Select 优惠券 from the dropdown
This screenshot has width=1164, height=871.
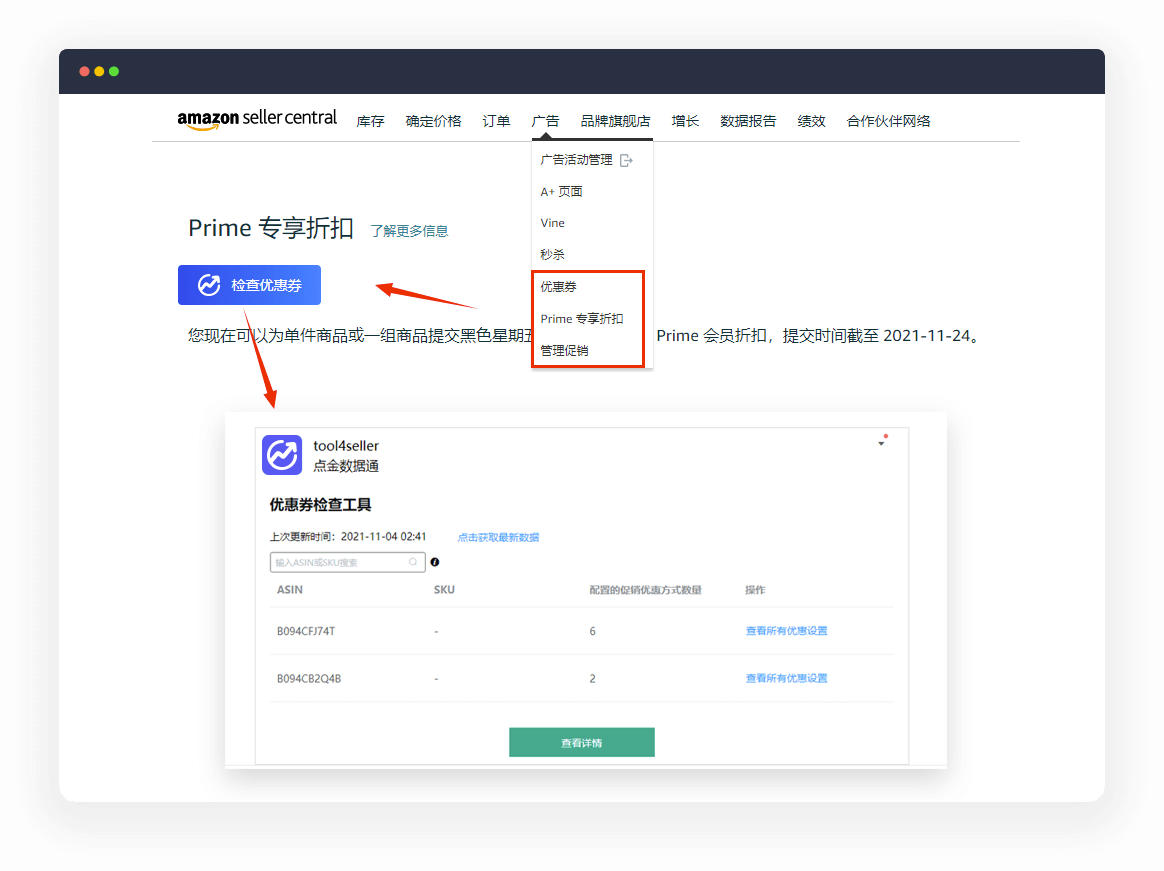click(558, 287)
